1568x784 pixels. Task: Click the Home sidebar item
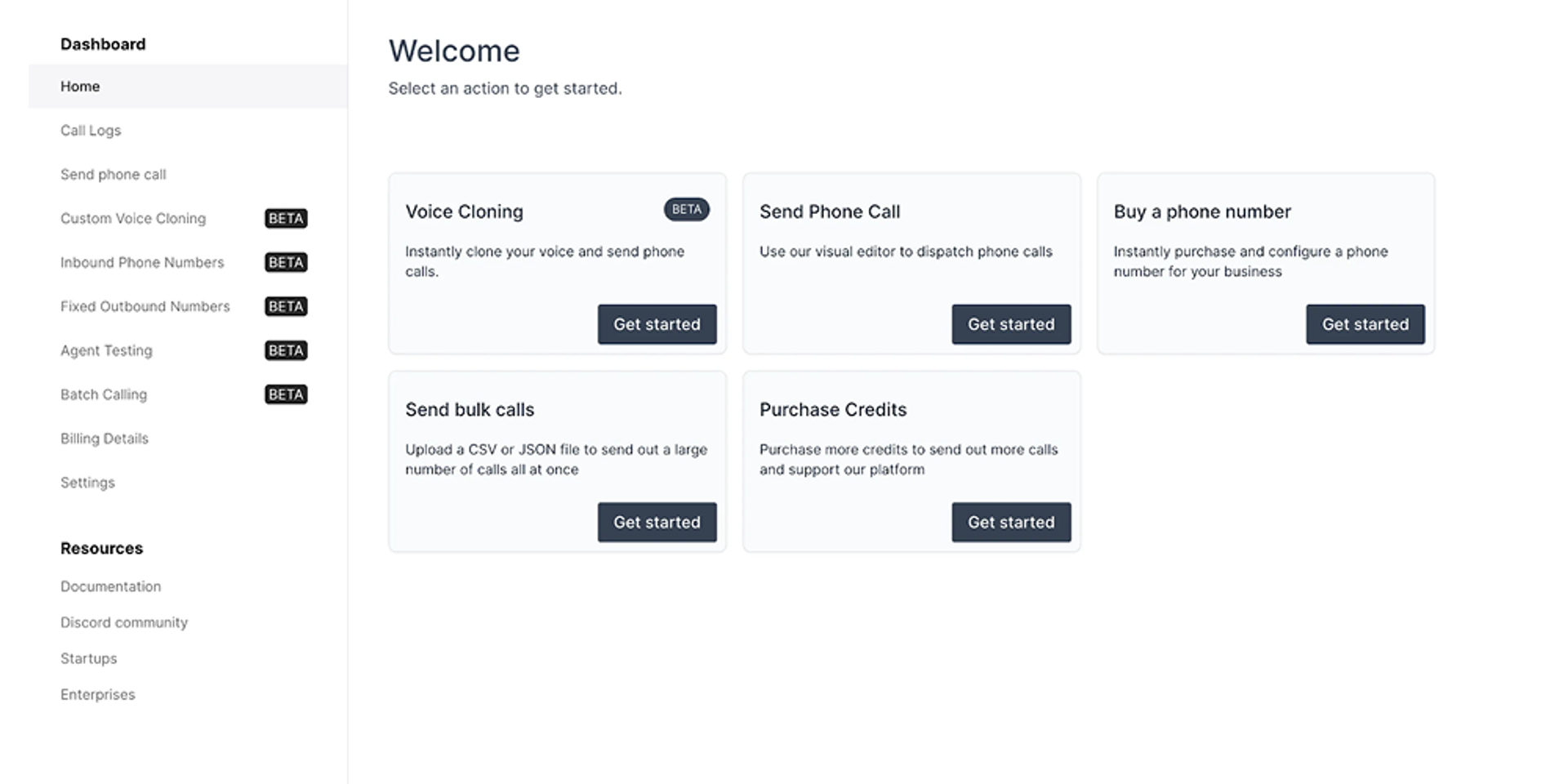(80, 87)
